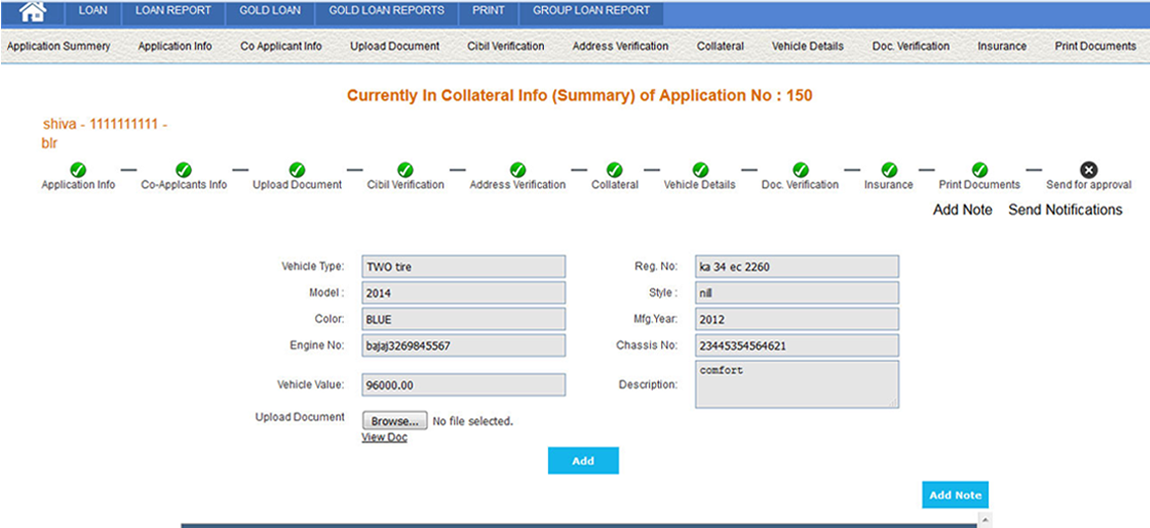The image size is (1150, 528).
Task: Click Vehicle Details green check icon
Action: pyautogui.click(x=700, y=170)
